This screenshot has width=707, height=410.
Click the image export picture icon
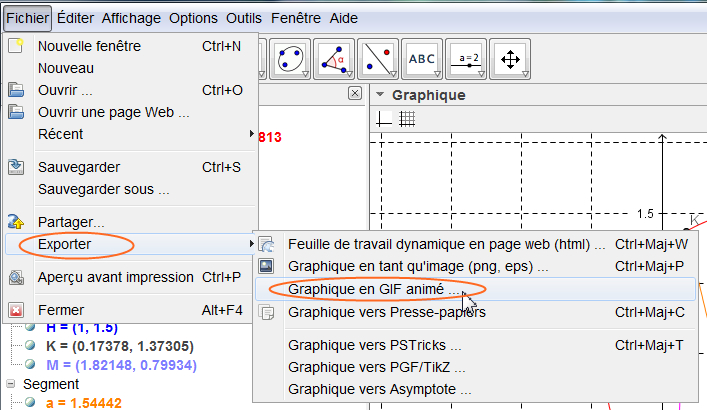[266, 266]
